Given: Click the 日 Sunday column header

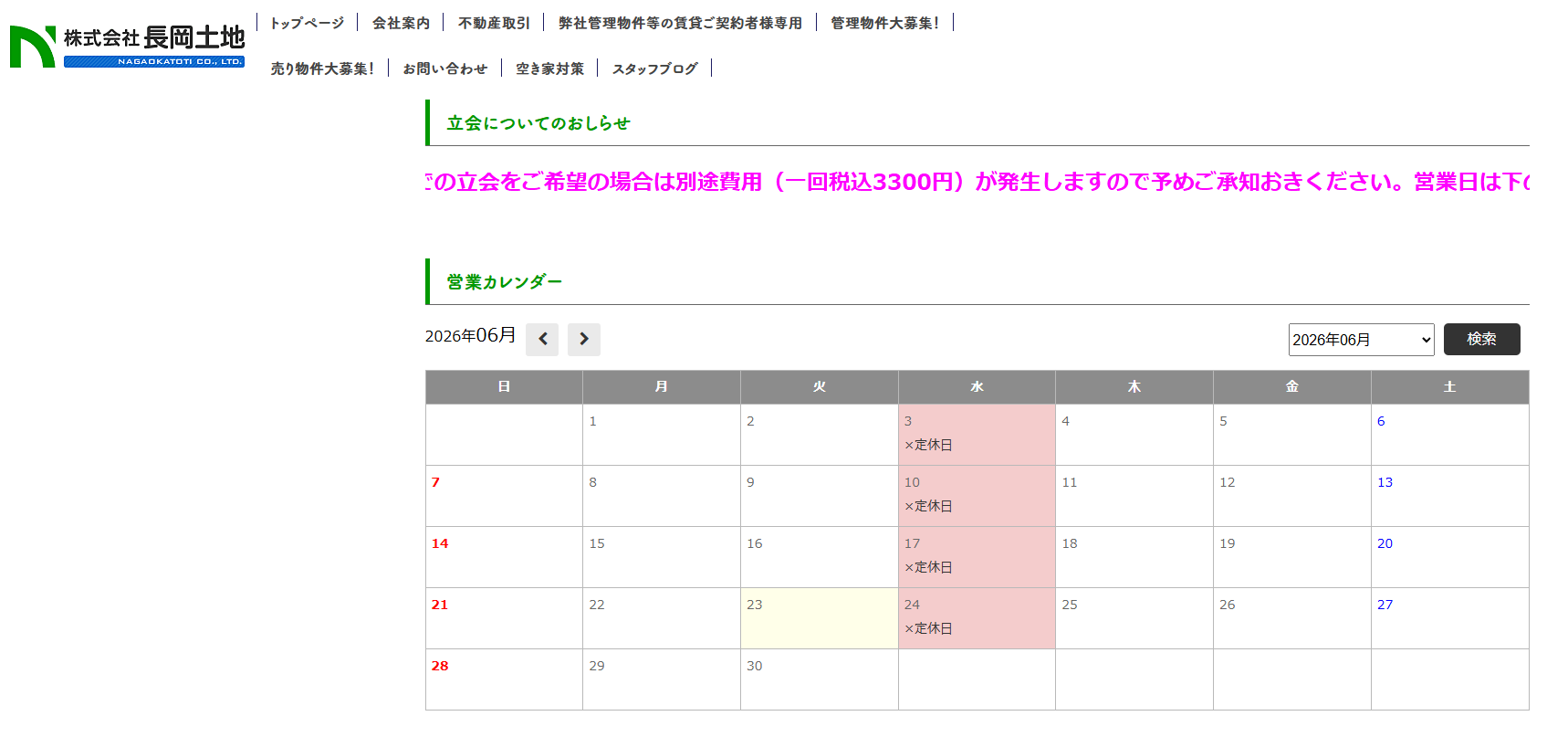Looking at the screenshot, I should 504,387.
